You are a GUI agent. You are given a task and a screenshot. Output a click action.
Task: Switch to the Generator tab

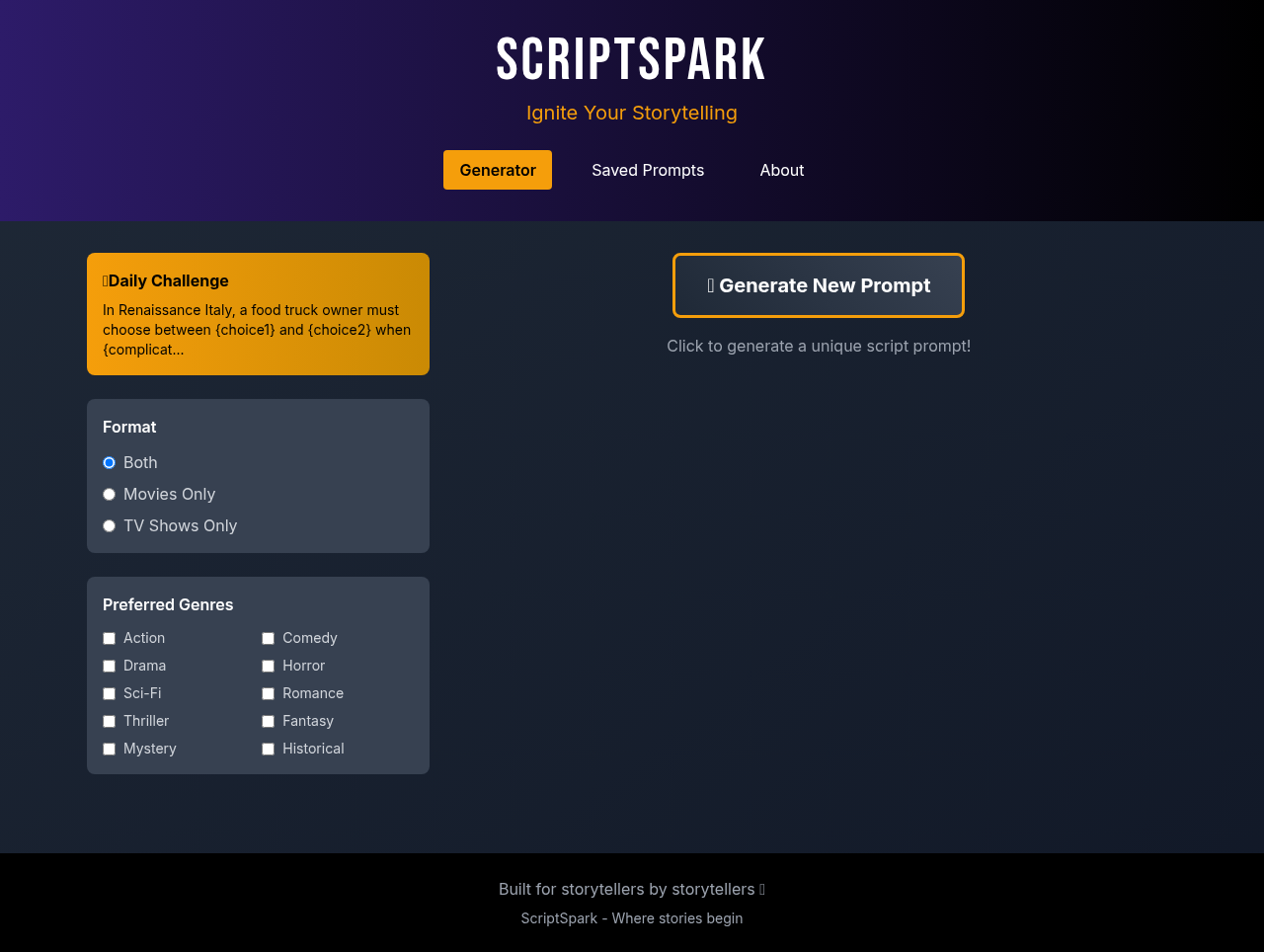(x=498, y=169)
